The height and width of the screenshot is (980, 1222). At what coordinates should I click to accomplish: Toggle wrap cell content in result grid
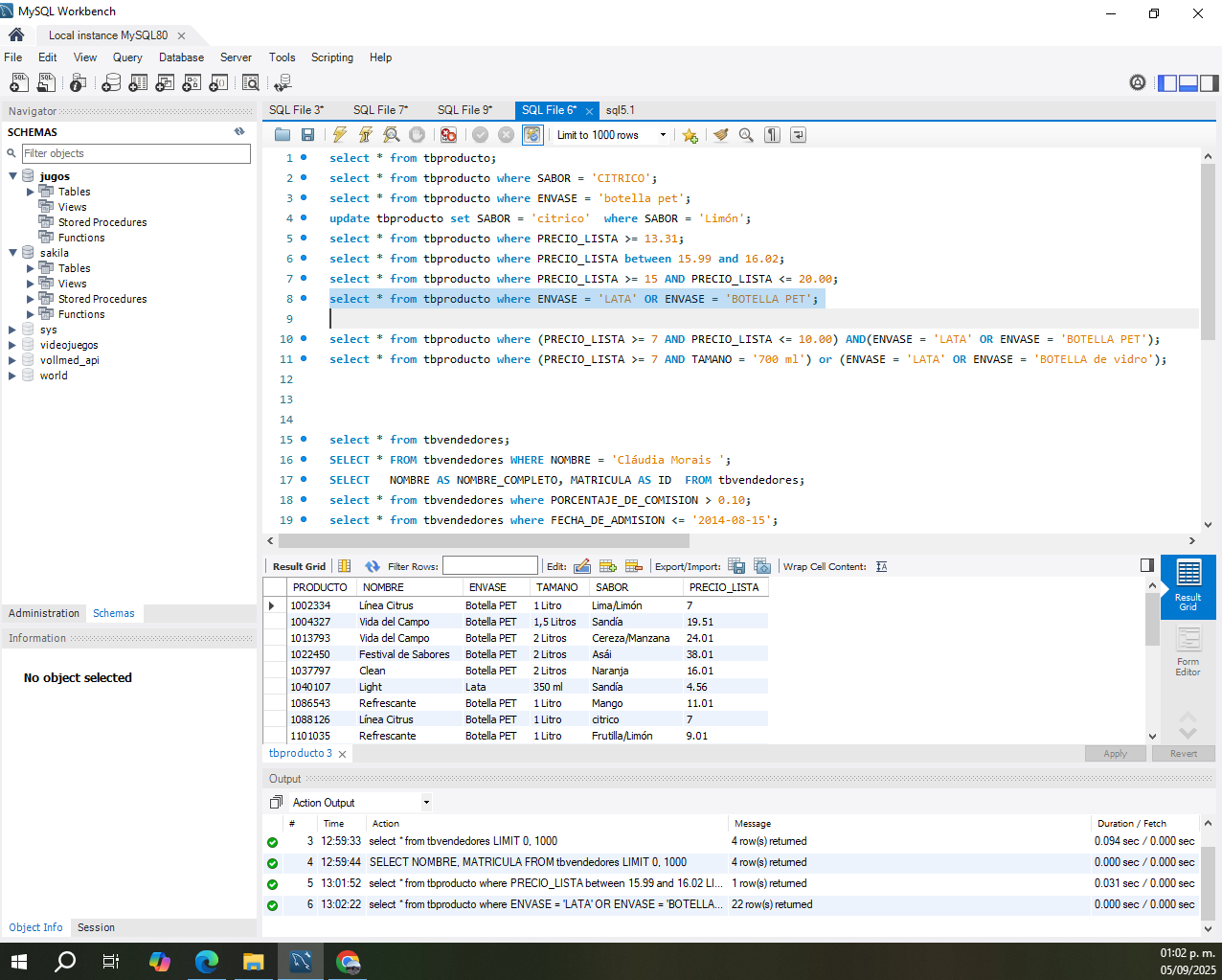(x=882, y=566)
